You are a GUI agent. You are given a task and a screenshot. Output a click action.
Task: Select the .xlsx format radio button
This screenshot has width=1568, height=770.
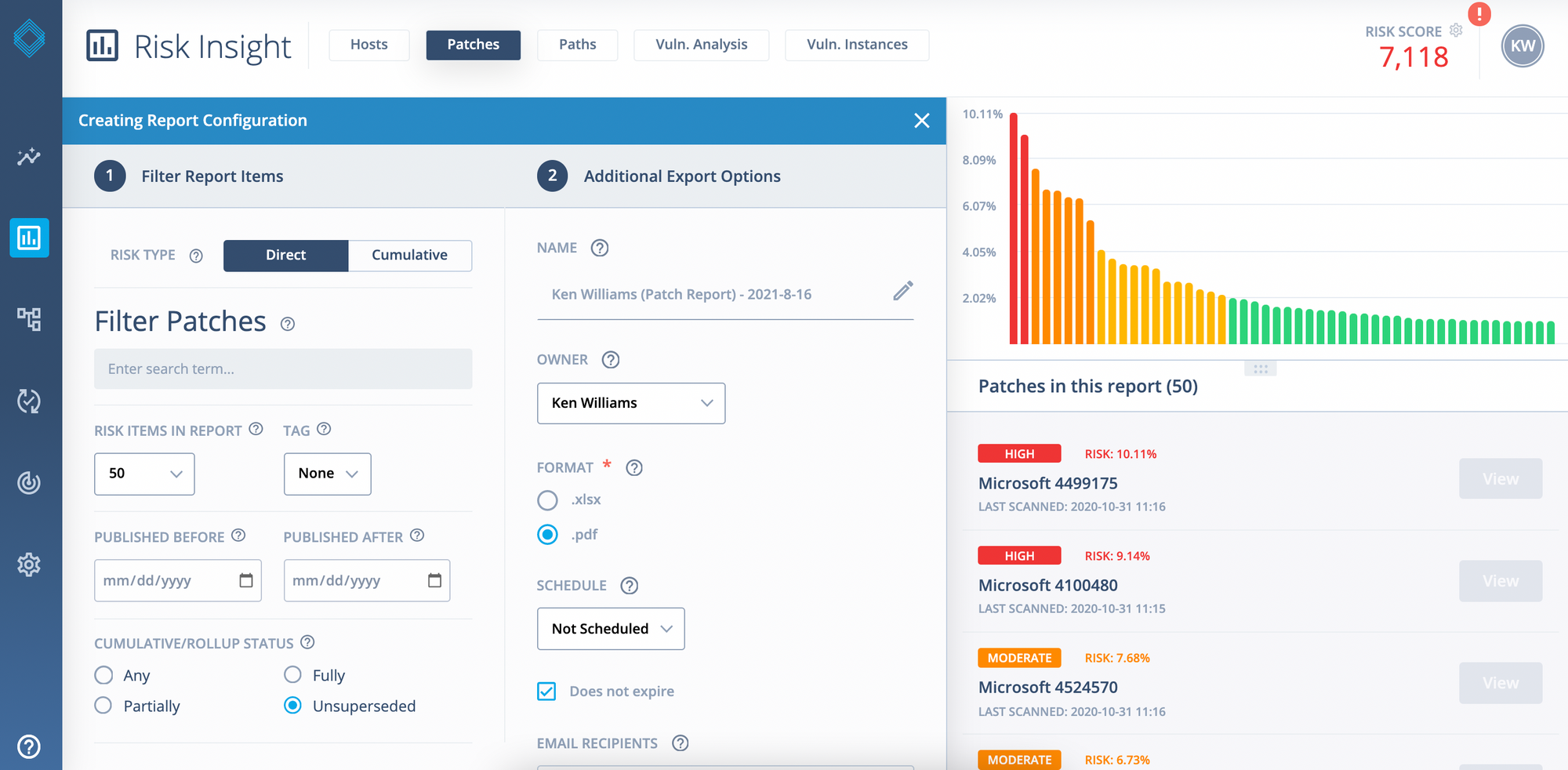547,500
